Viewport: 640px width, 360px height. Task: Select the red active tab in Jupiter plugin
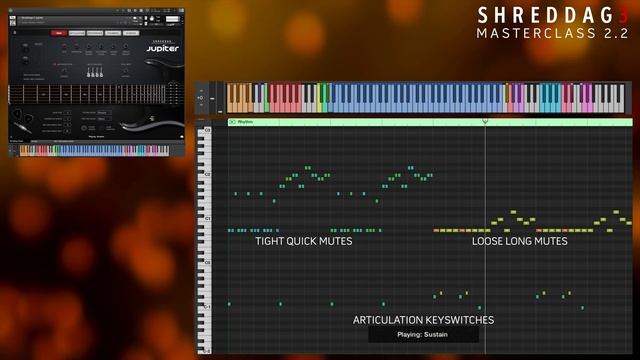click(59, 33)
